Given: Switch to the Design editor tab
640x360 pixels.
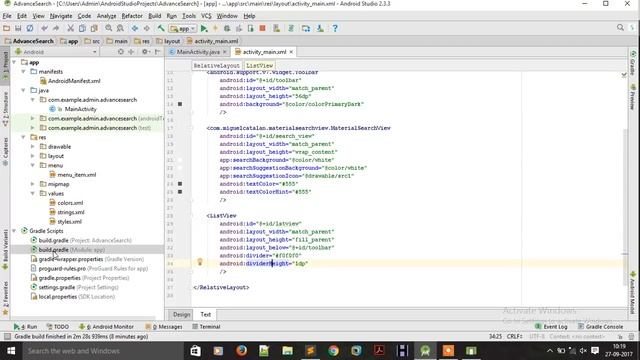Looking at the screenshot, I should tap(181, 314).
